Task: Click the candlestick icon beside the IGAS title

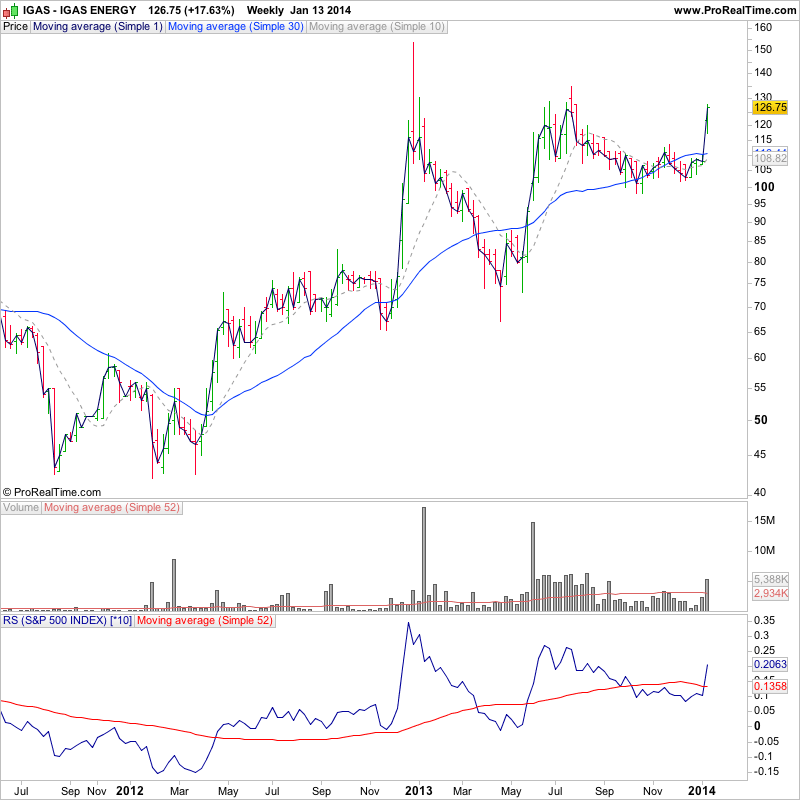Action: coord(11,10)
